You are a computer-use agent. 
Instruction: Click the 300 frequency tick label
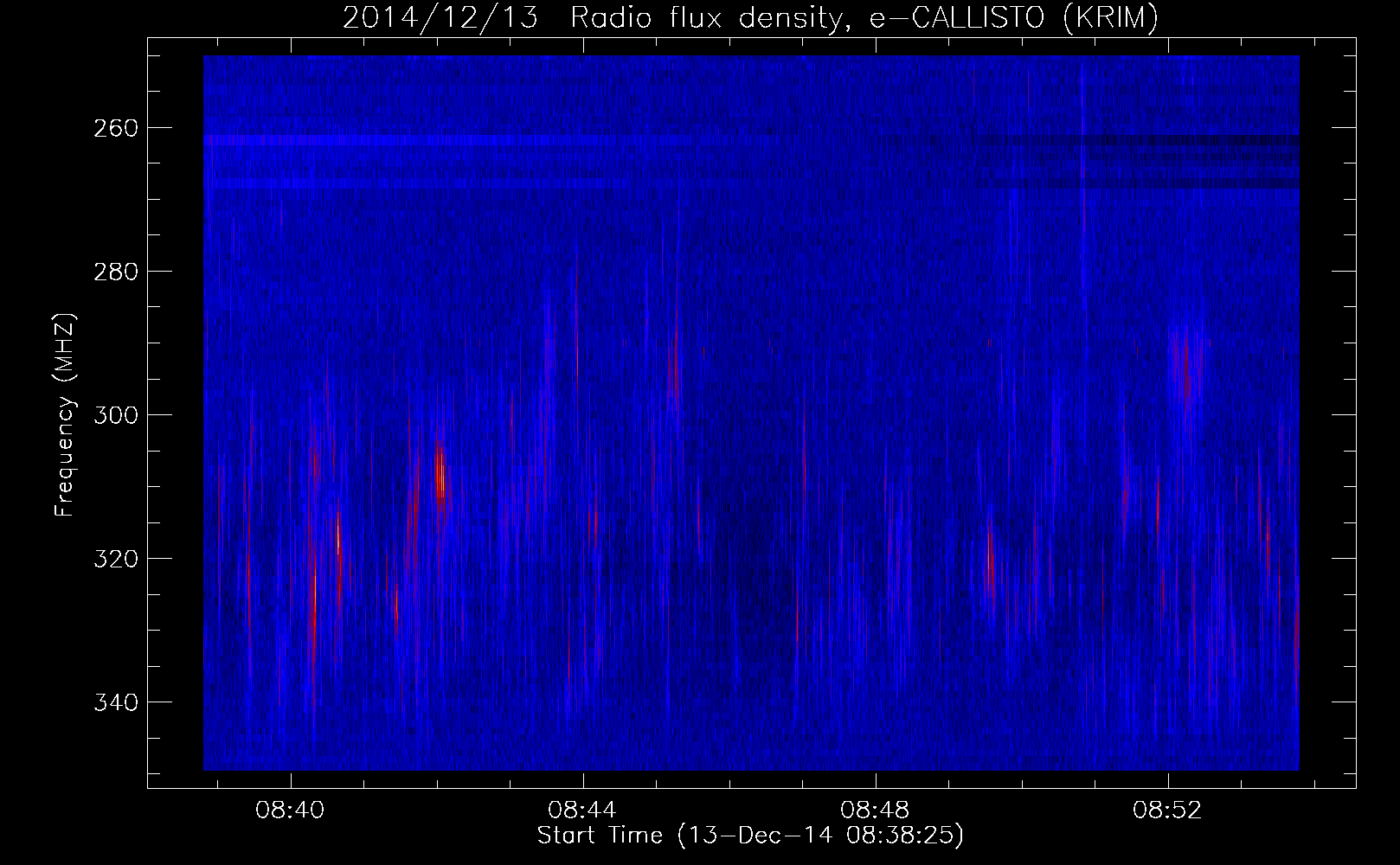115,415
